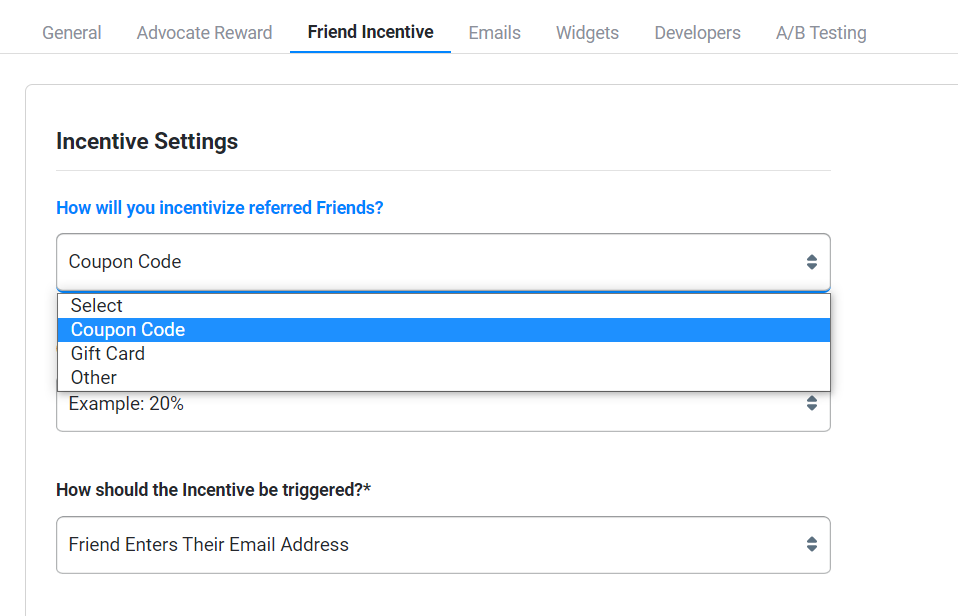This screenshot has height=616, width=958.
Task: Click the 'How will you incentivize referred Friends?' label
Action: click(220, 208)
